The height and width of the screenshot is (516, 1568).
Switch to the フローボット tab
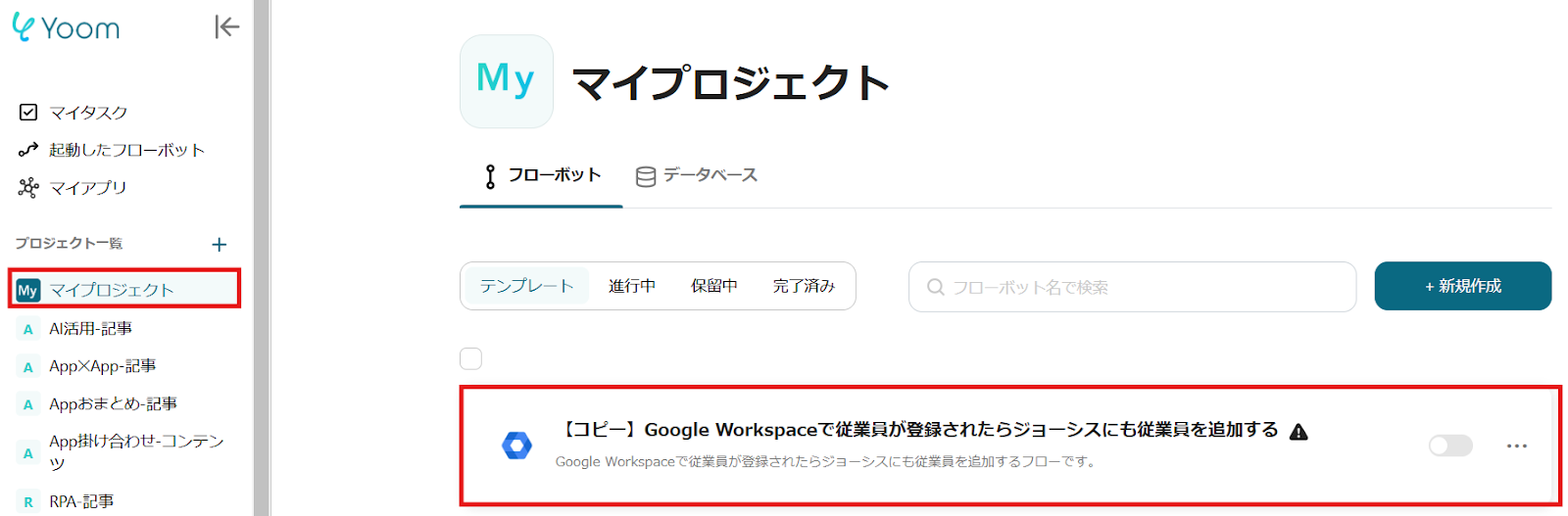tap(541, 176)
